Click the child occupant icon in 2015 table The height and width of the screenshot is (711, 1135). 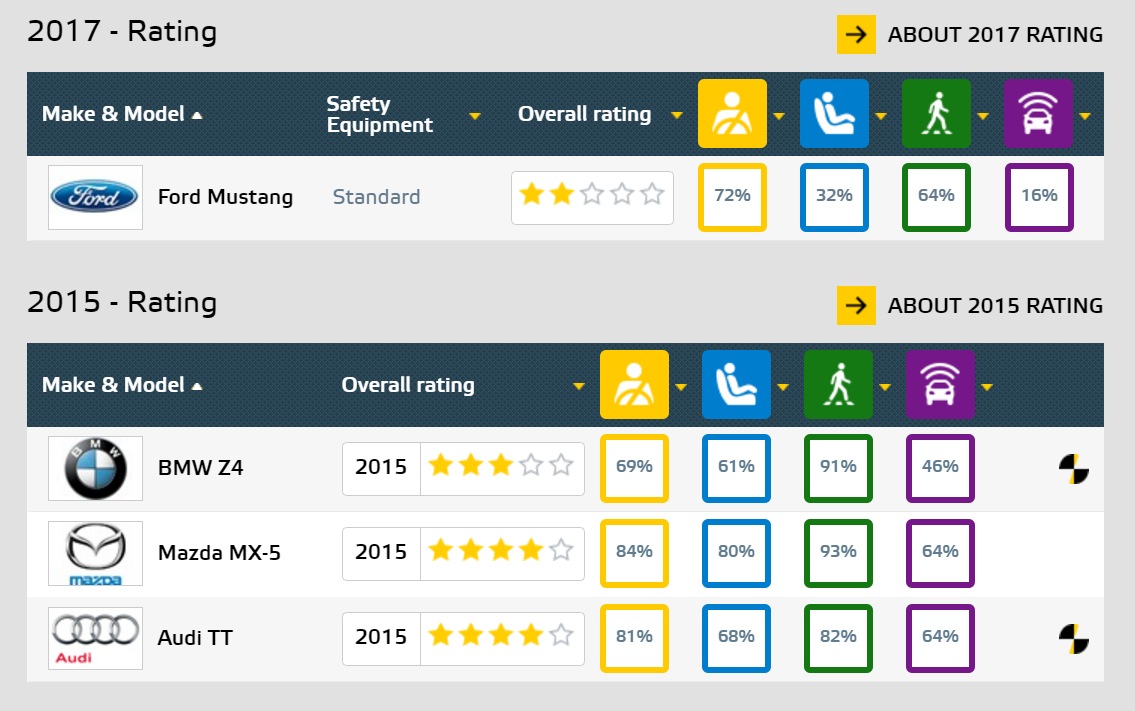736,384
